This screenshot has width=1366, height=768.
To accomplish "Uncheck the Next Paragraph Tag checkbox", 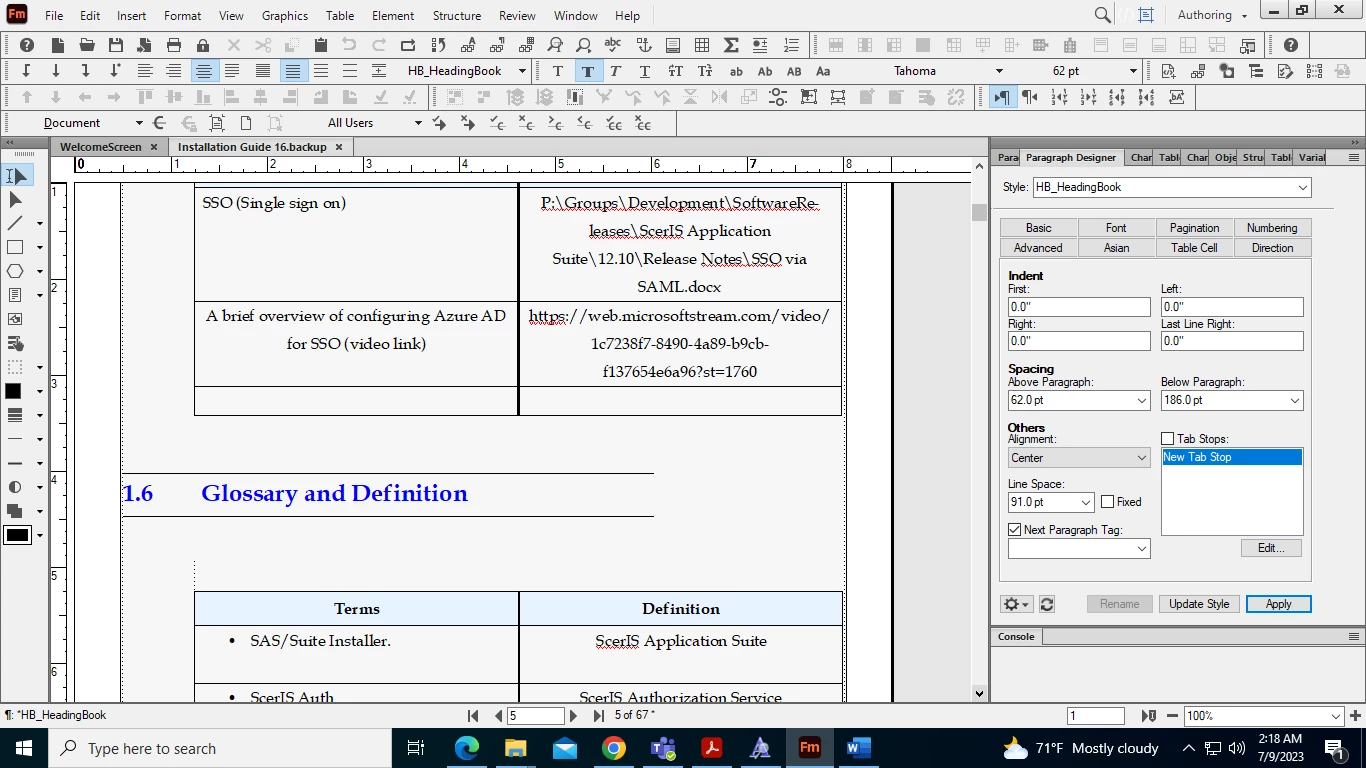I will click(1015, 530).
